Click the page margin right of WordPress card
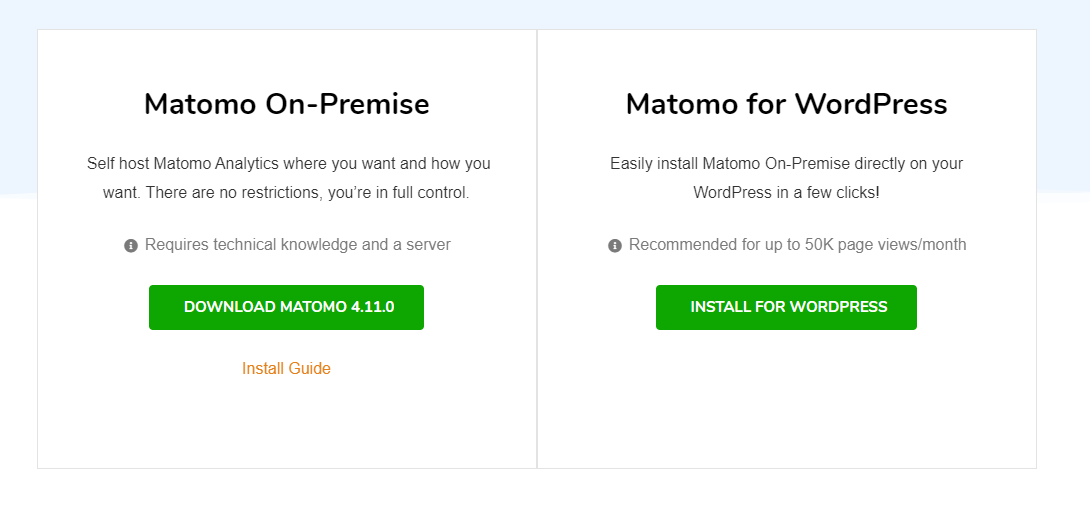This screenshot has height=517, width=1090. (1064, 278)
